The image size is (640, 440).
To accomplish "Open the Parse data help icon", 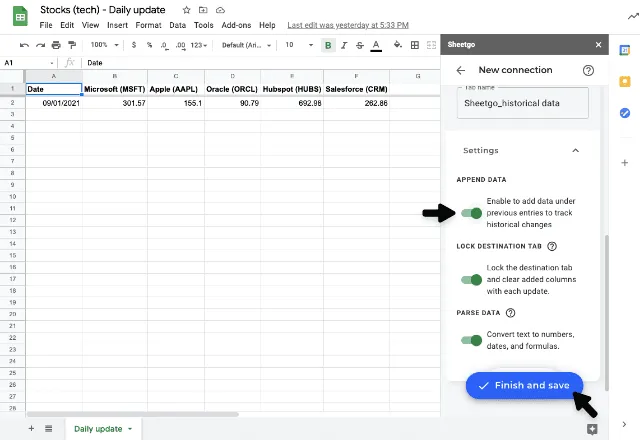I will point(510,313).
